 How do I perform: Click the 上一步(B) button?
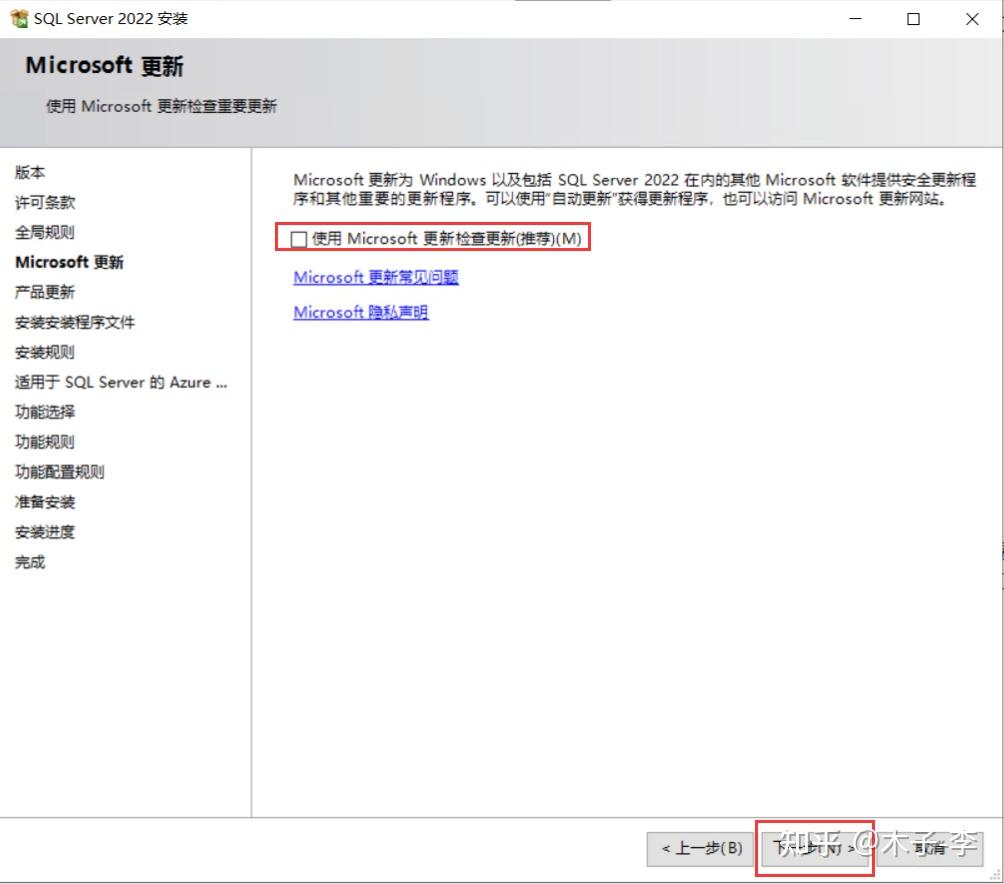[x=702, y=847]
